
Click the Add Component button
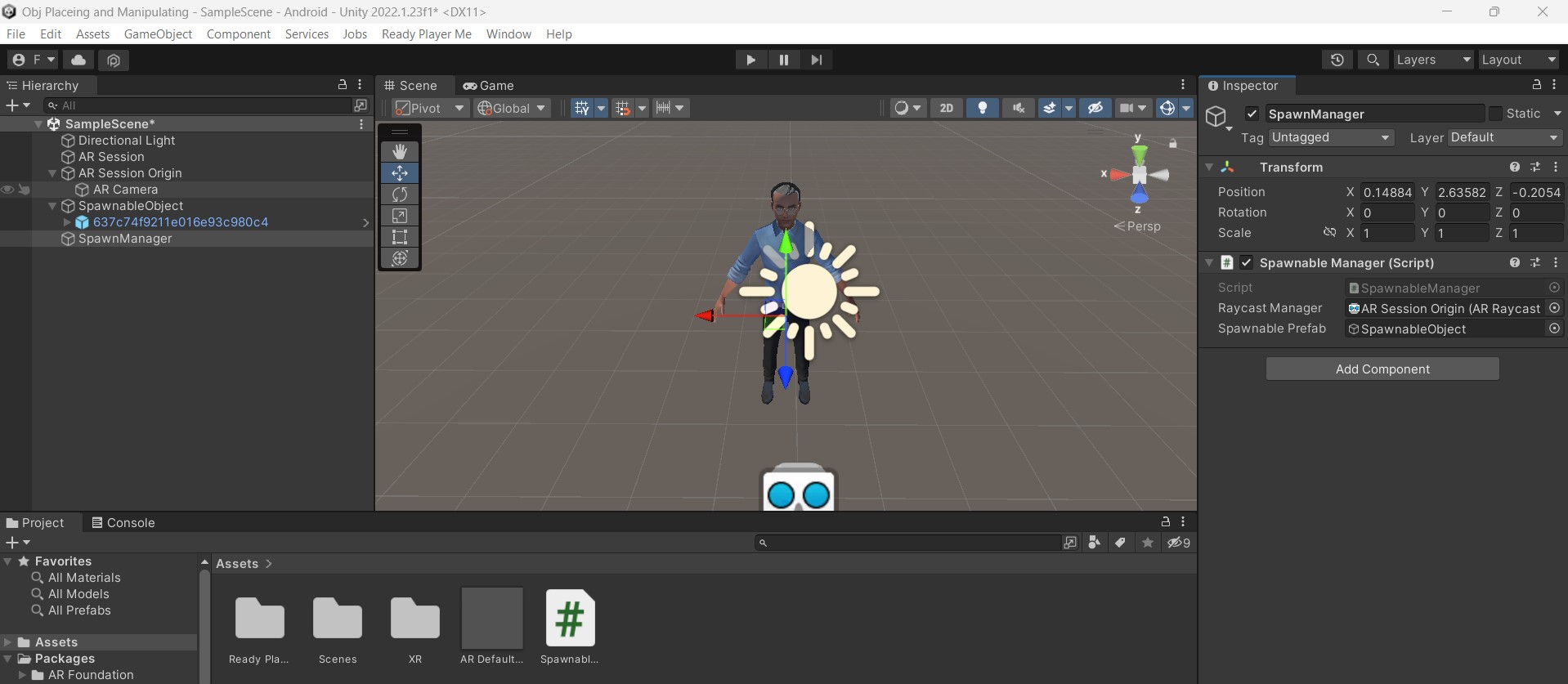coord(1382,369)
